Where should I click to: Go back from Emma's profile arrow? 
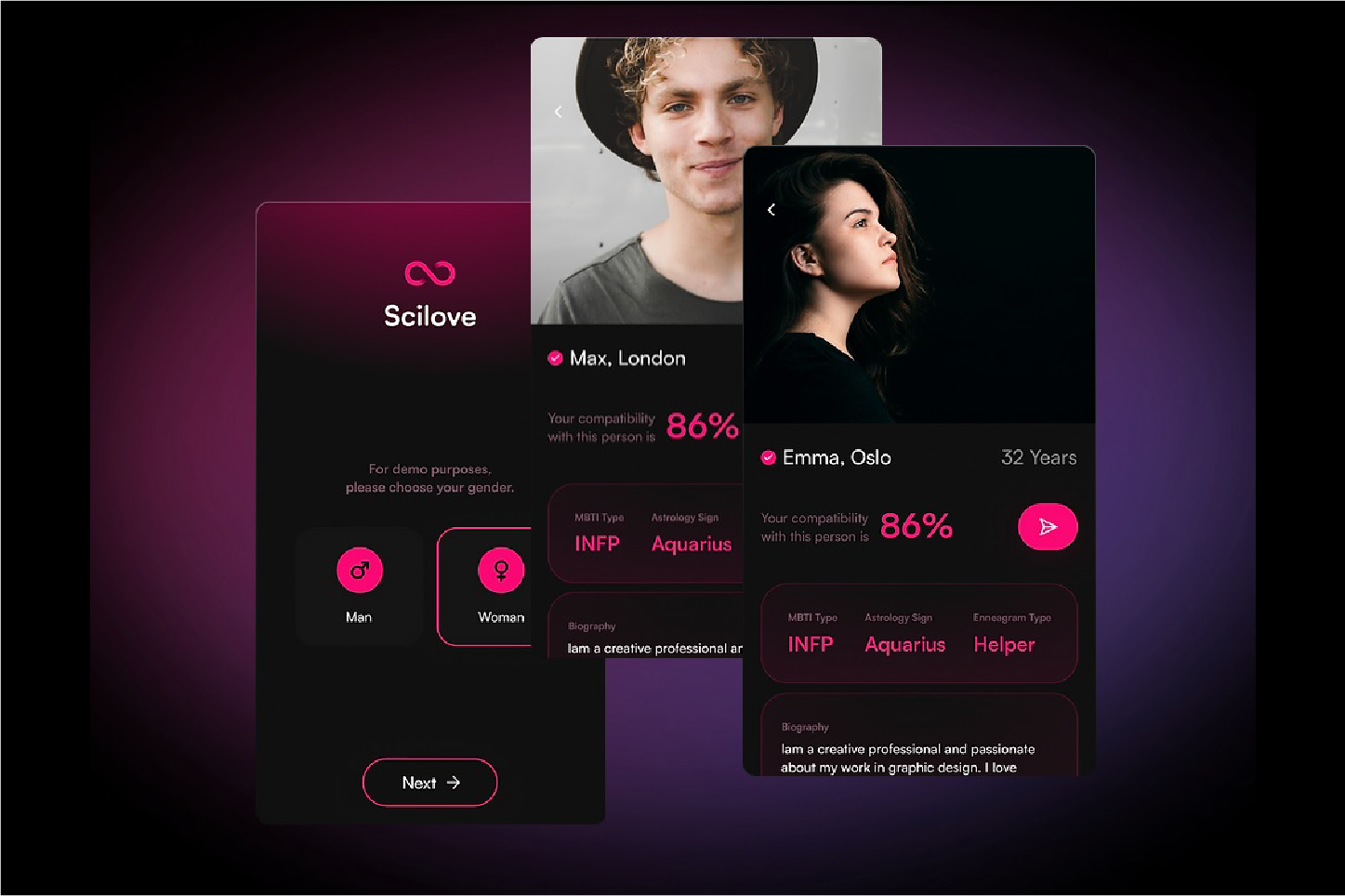point(771,210)
